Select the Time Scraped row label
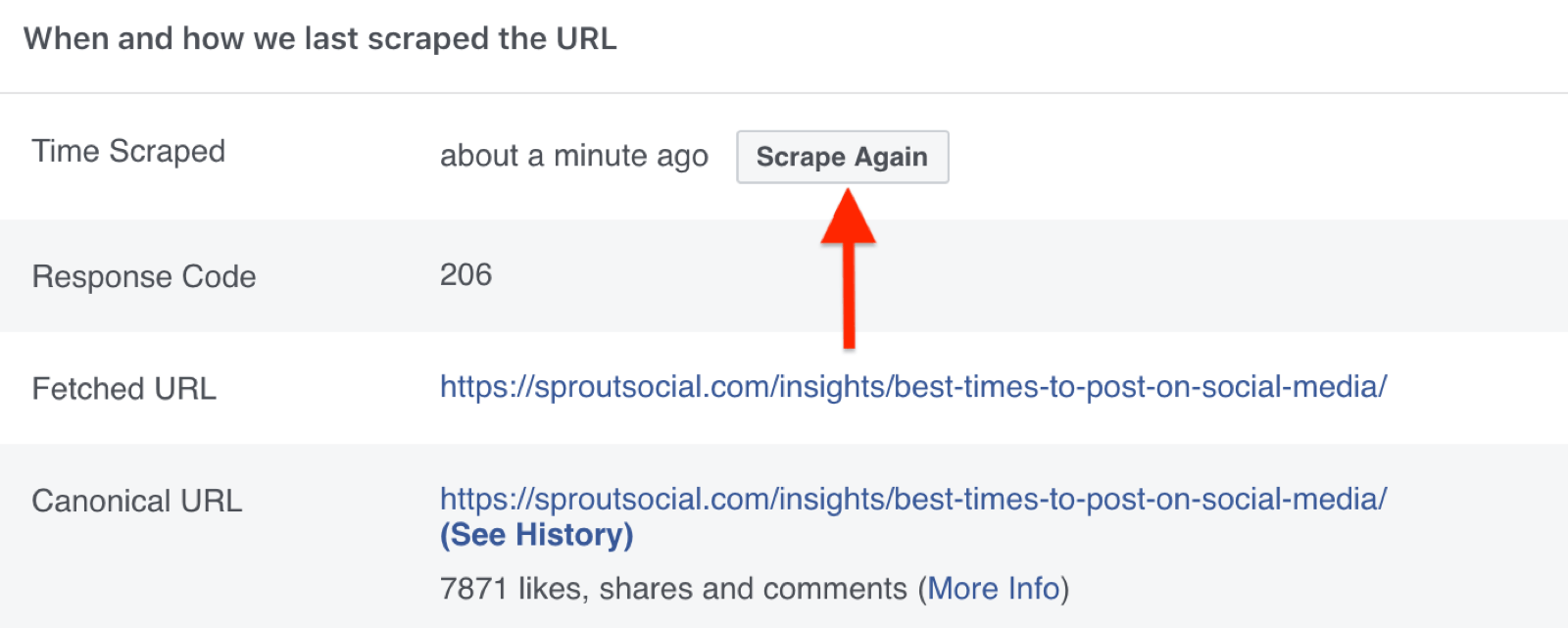Screen dimensions: 1568x628 point(127,152)
